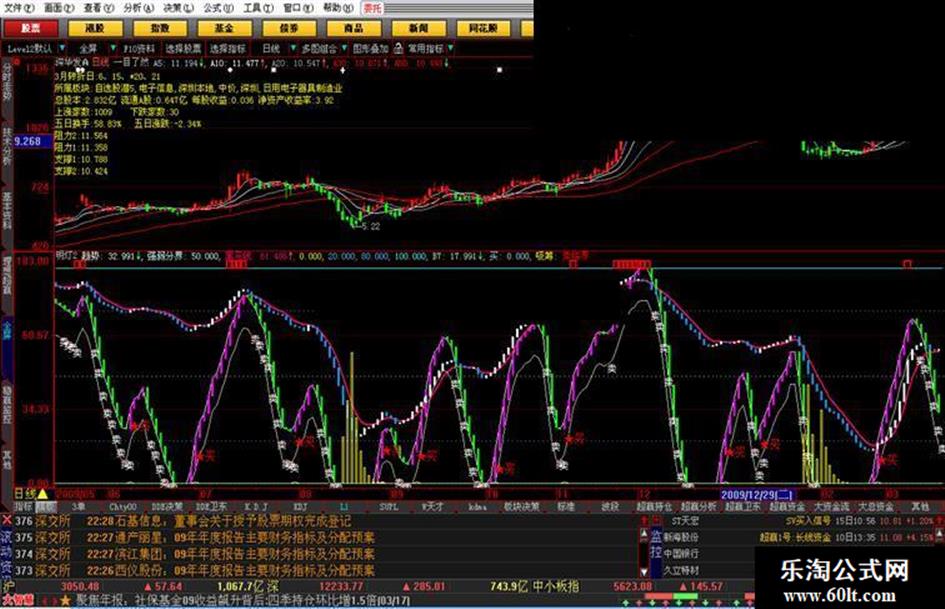
Task: Select the 3章 indicator tab
Action: click(78, 507)
